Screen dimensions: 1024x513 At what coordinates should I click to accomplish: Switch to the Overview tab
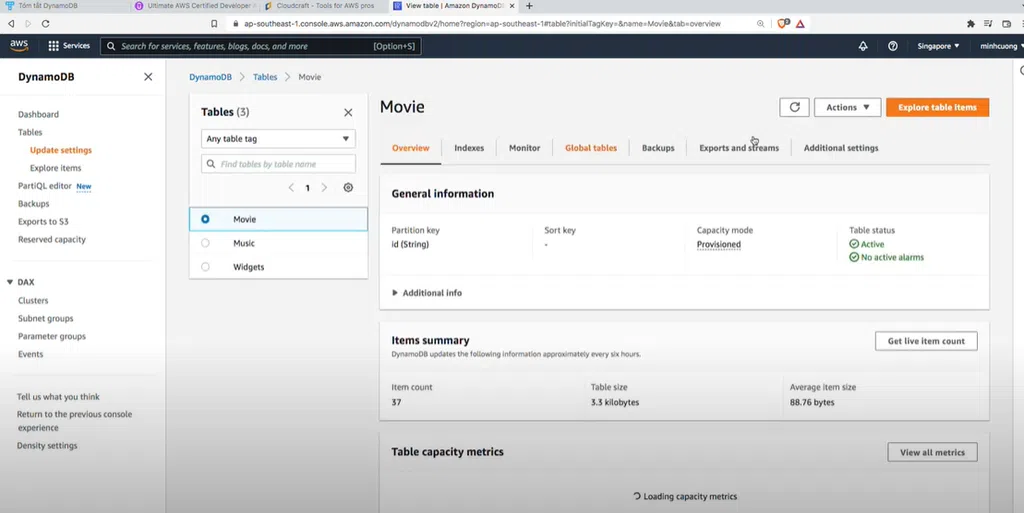[411, 148]
